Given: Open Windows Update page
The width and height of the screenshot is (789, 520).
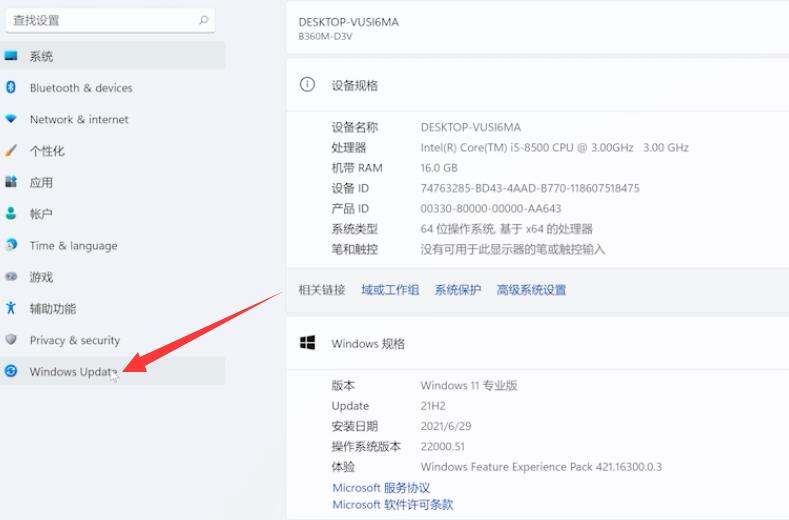Looking at the screenshot, I should click(x=113, y=372).
